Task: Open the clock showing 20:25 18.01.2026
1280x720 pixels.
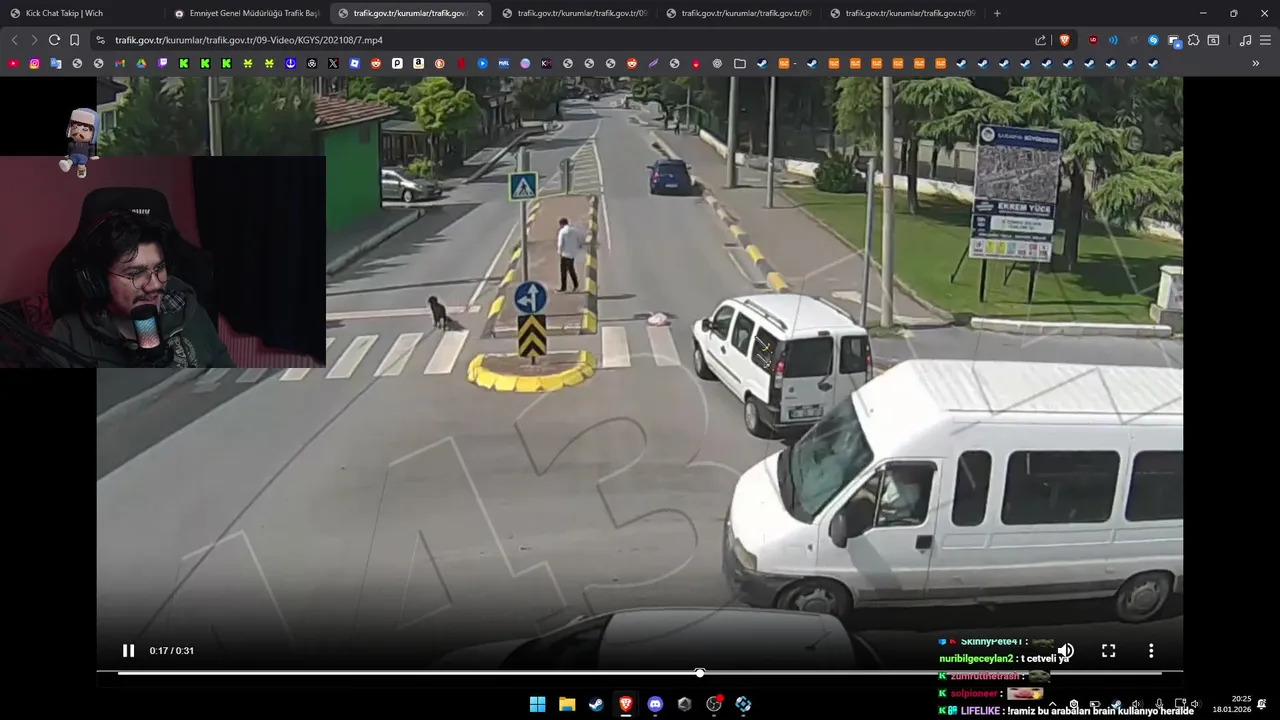Action: pyautogui.click(x=1231, y=704)
